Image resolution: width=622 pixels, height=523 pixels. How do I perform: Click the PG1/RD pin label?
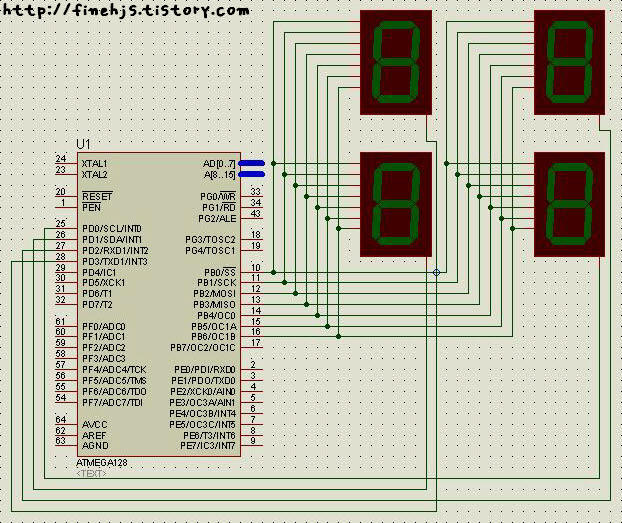(x=219, y=208)
